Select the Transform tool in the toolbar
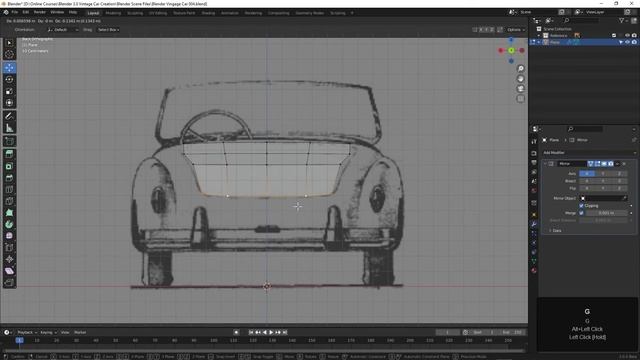640x360 pixels. pyautogui.click(x=9, y=103)
